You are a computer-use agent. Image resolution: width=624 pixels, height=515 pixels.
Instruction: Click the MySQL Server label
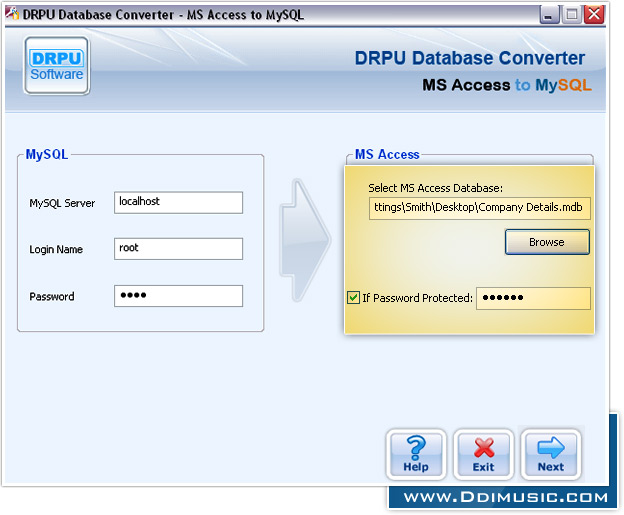click(x=62, y=203)
